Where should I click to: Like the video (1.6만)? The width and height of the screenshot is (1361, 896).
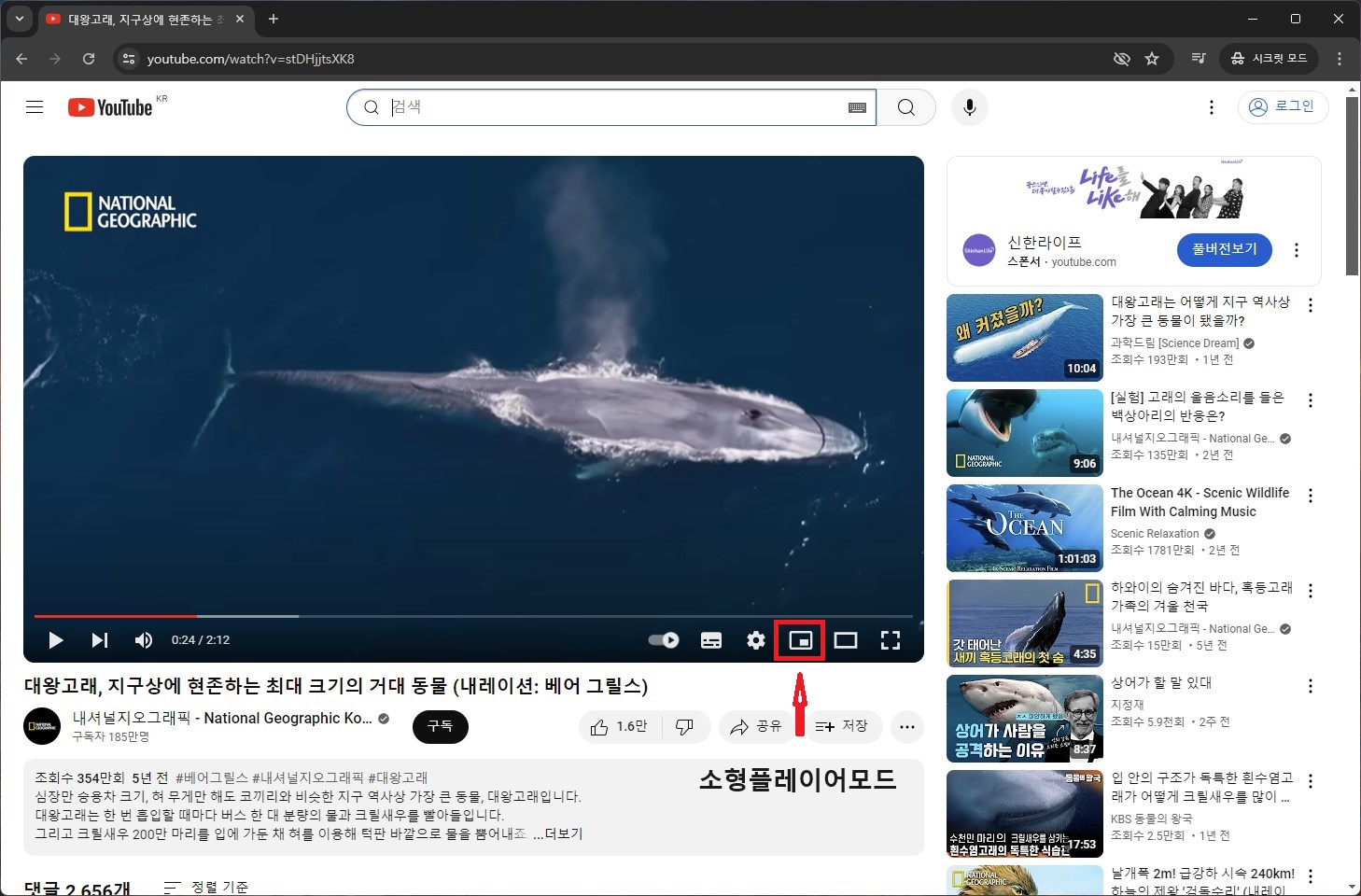(x=620, y=726)
